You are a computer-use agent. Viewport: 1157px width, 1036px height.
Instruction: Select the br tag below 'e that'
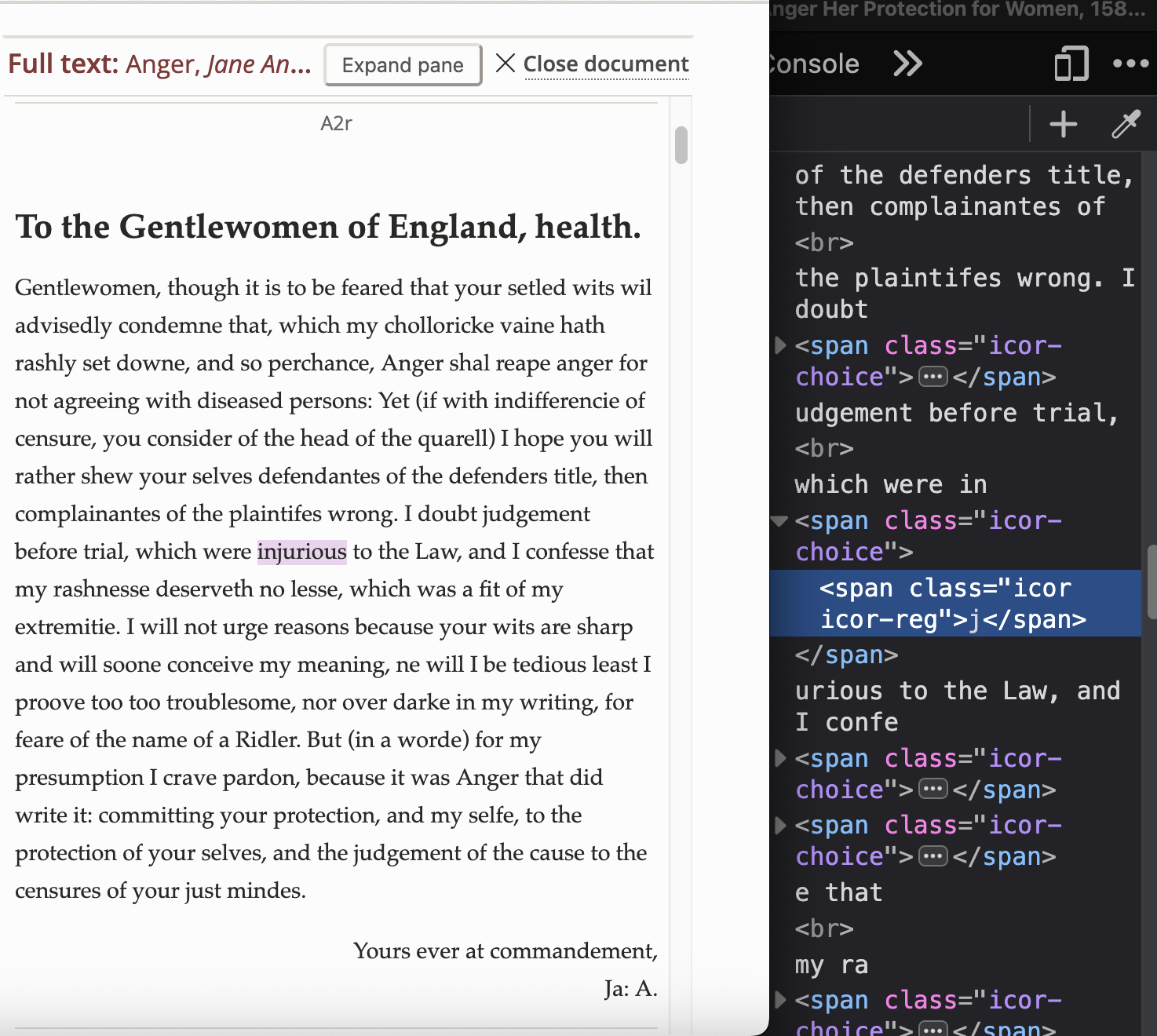824,928
